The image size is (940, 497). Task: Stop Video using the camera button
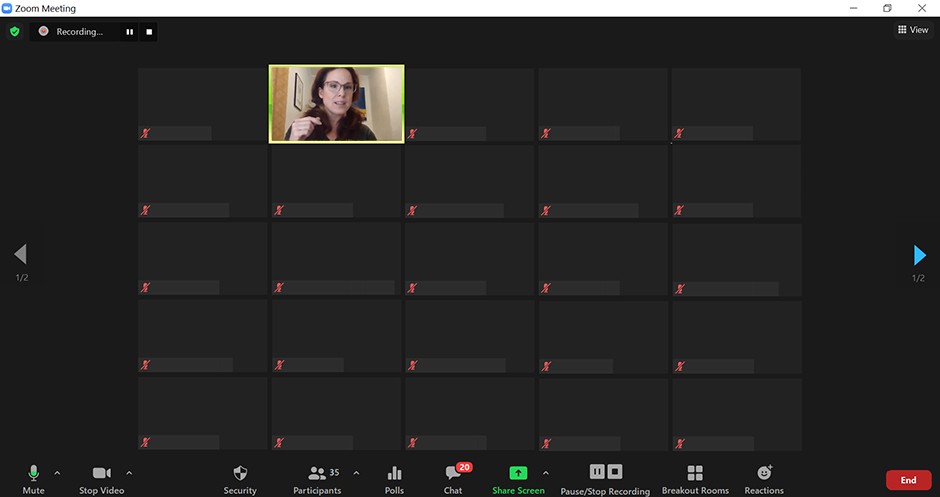coord(102,480)
